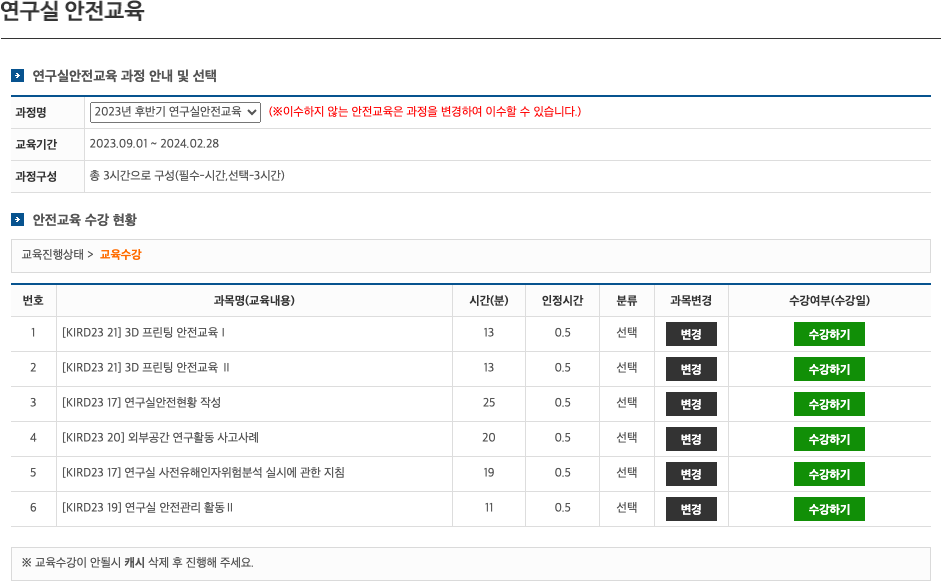This screenshot has height=582, width=941.
Task: Click 변경 button for 사전유해인자위험분석 row
Action: pyautogui.click(x=691, y=474)
